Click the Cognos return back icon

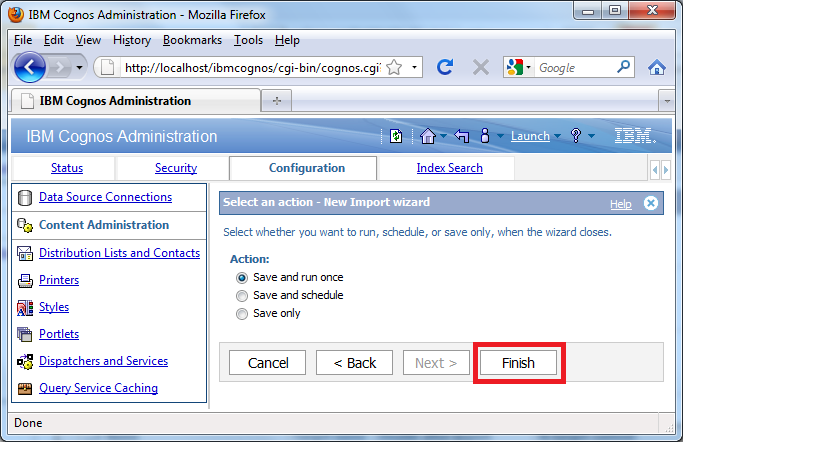[x=462, y=136]
